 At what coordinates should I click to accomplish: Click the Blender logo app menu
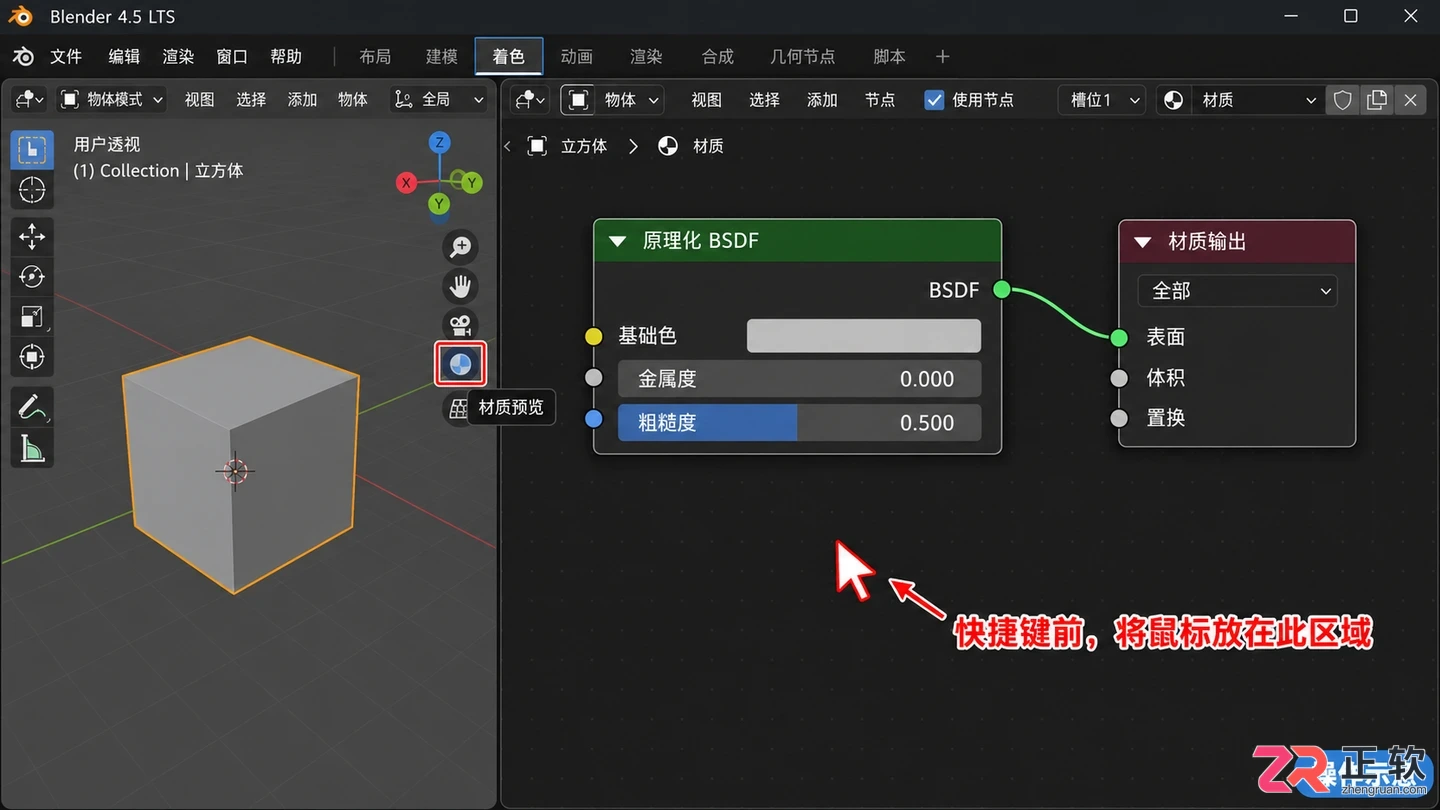coord(23,56)
